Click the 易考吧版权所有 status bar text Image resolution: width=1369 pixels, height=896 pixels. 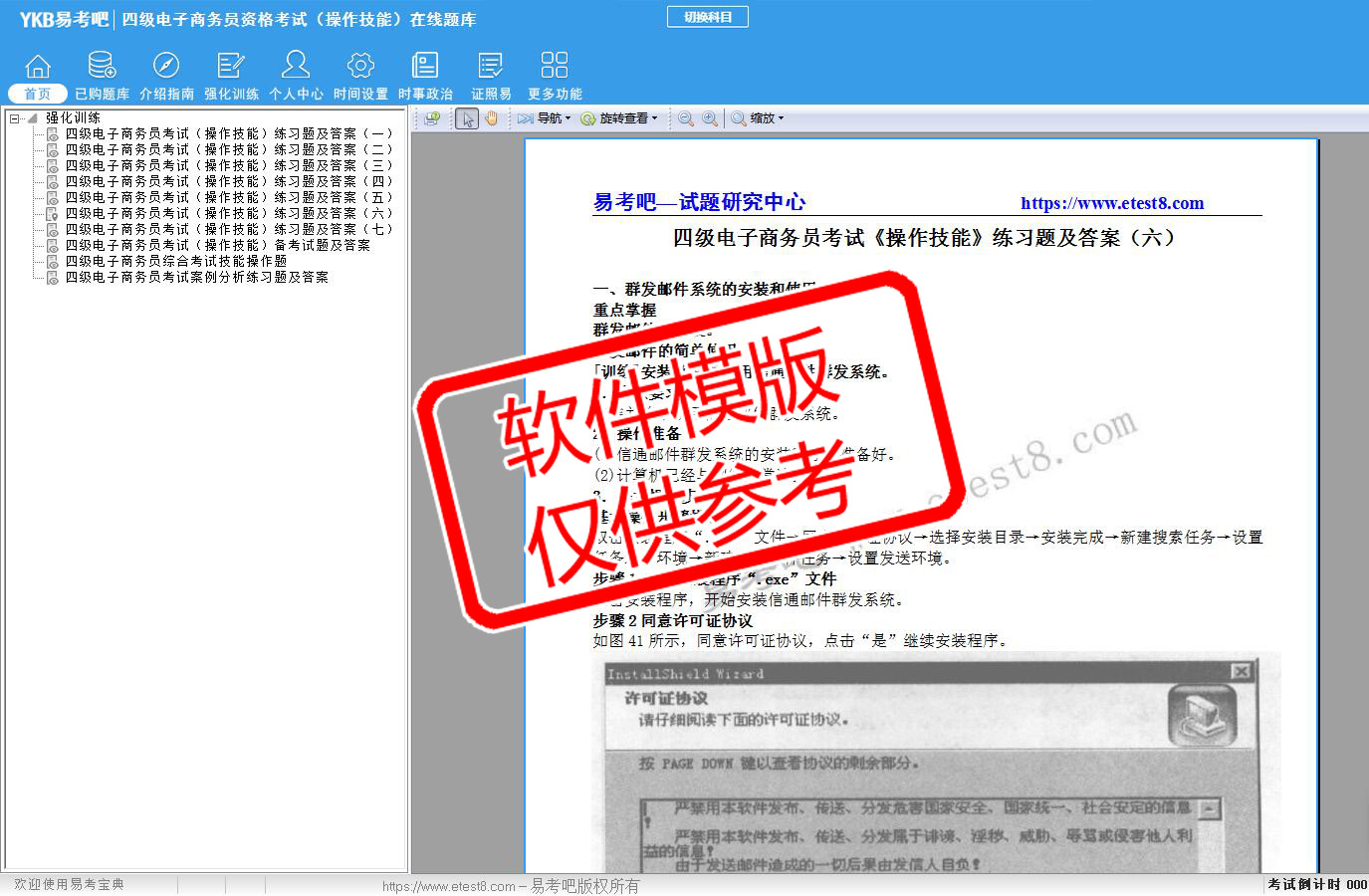584,886
